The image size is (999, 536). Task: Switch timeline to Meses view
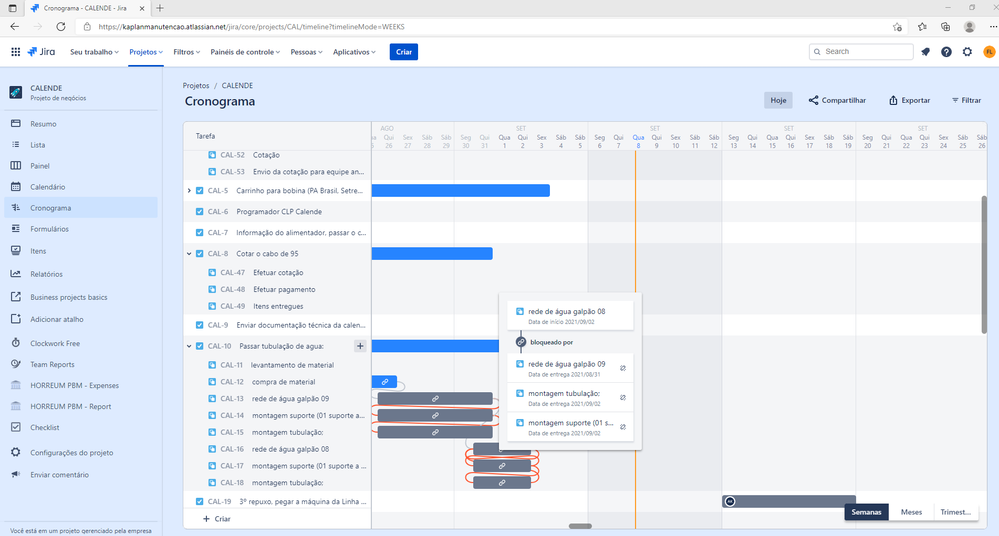911,512
